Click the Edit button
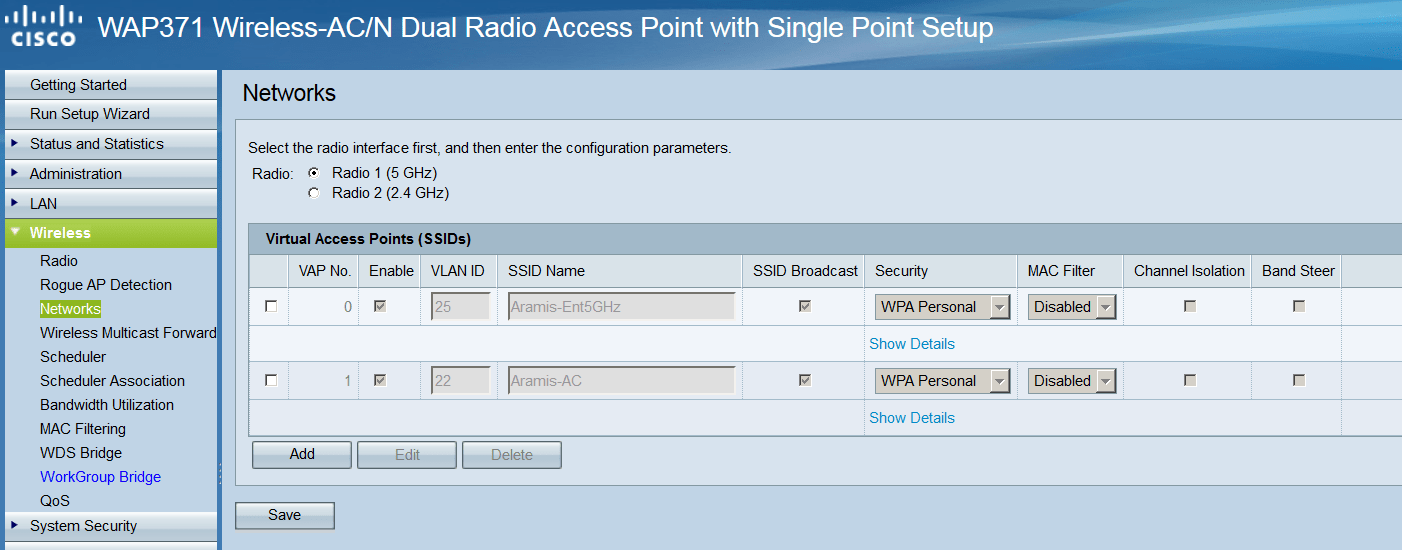 click(407, 455)
